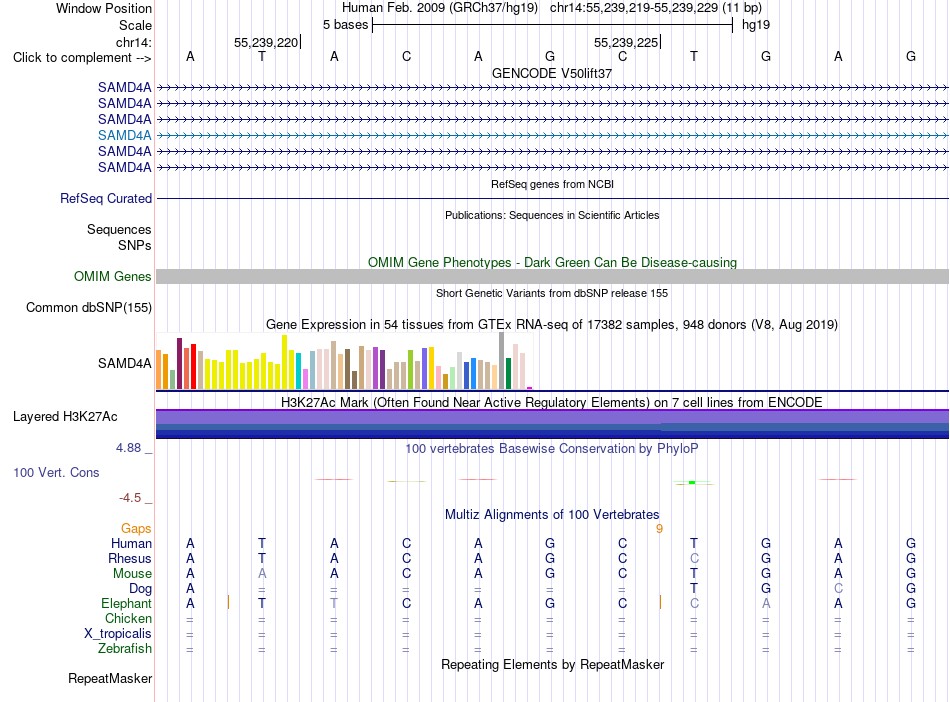Click the OMIM Genes label

[x=112, y=276]
